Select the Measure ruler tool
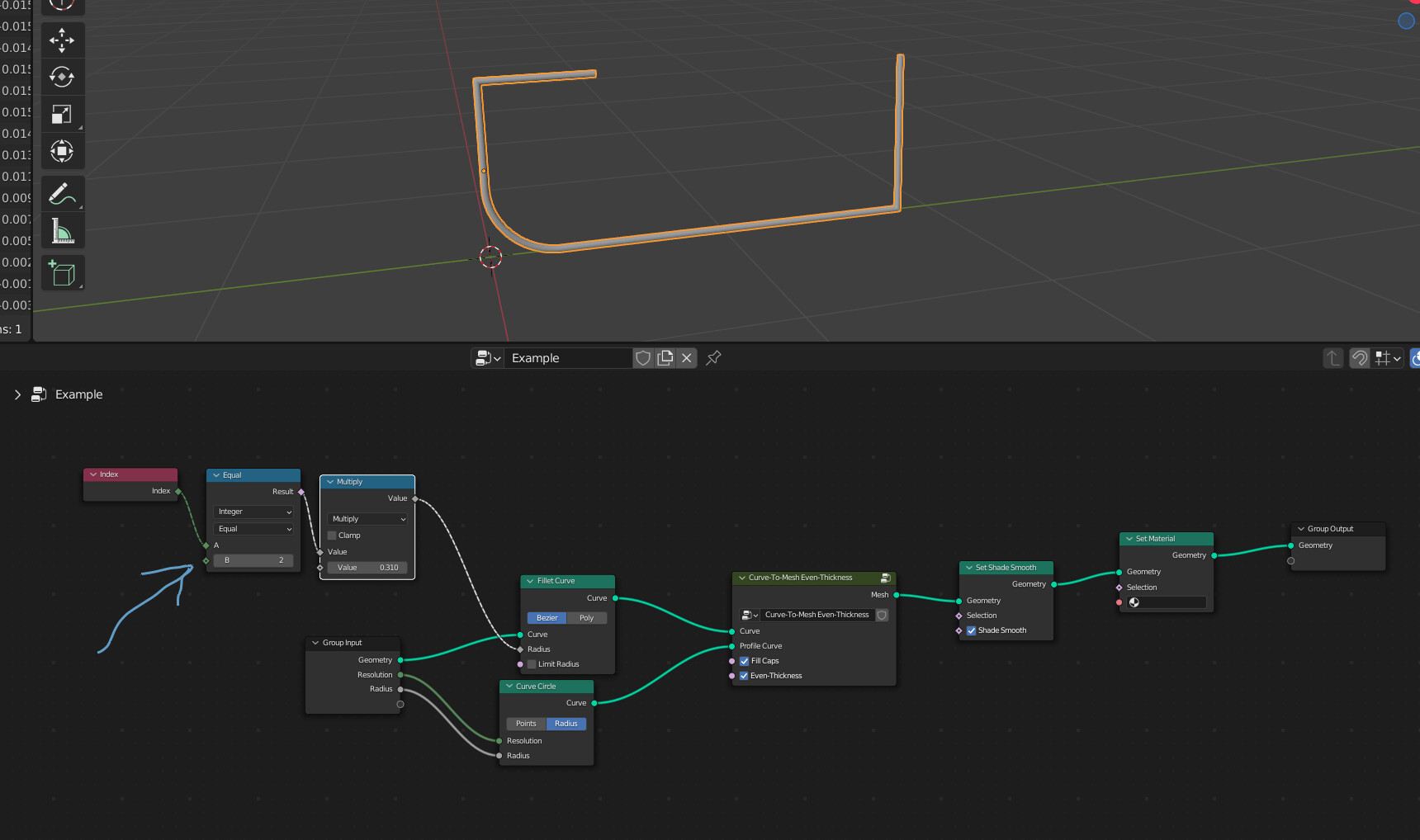The image size is (1420, 840). coord(62,231)
